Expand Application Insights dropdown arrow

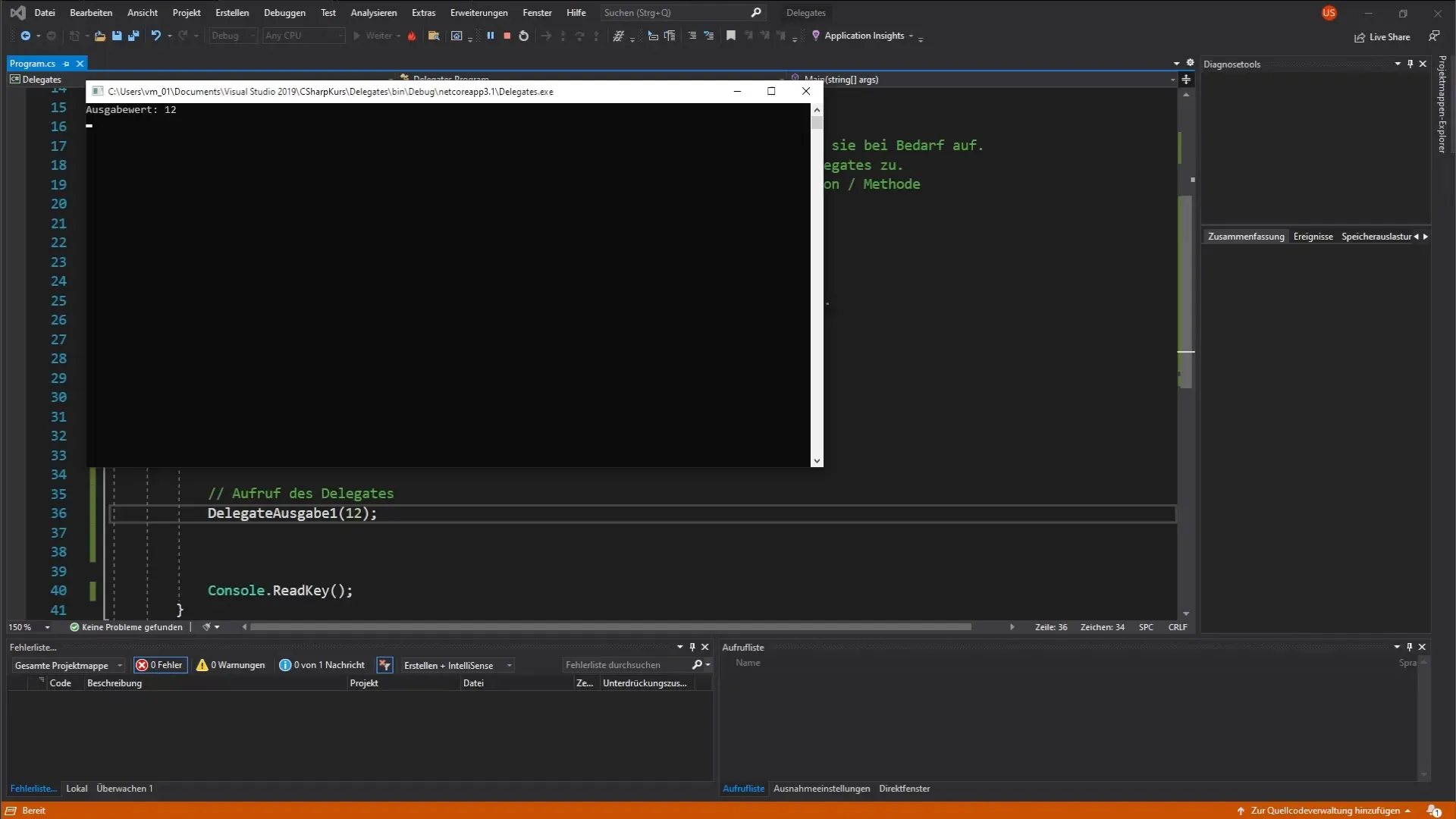[x=911, y=36]
